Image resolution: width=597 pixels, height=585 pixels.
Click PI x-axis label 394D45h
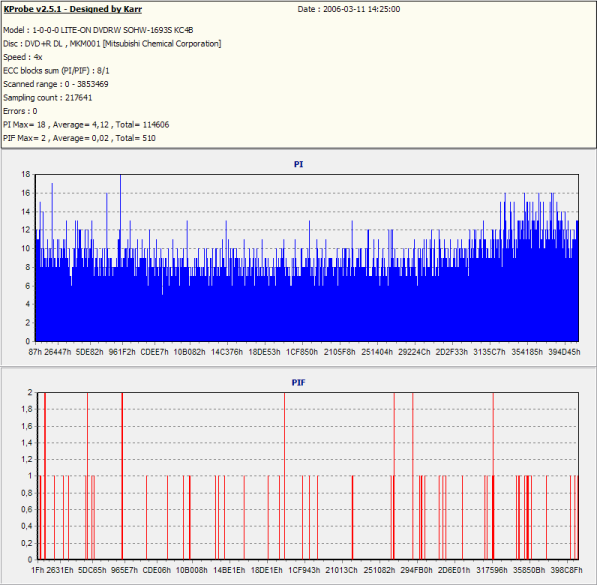564,352
